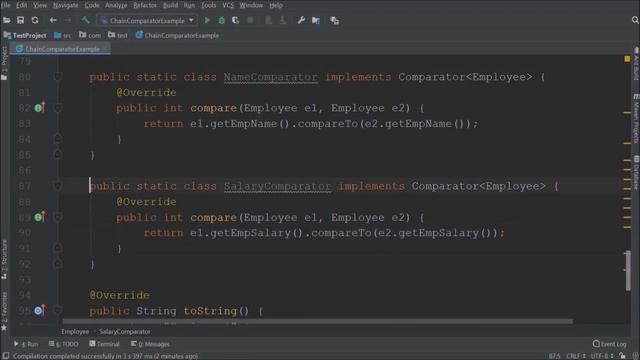Open the run configuration dropdown ChainComparatorExample
Screen dimensions: 640x360
coord(148,20)
